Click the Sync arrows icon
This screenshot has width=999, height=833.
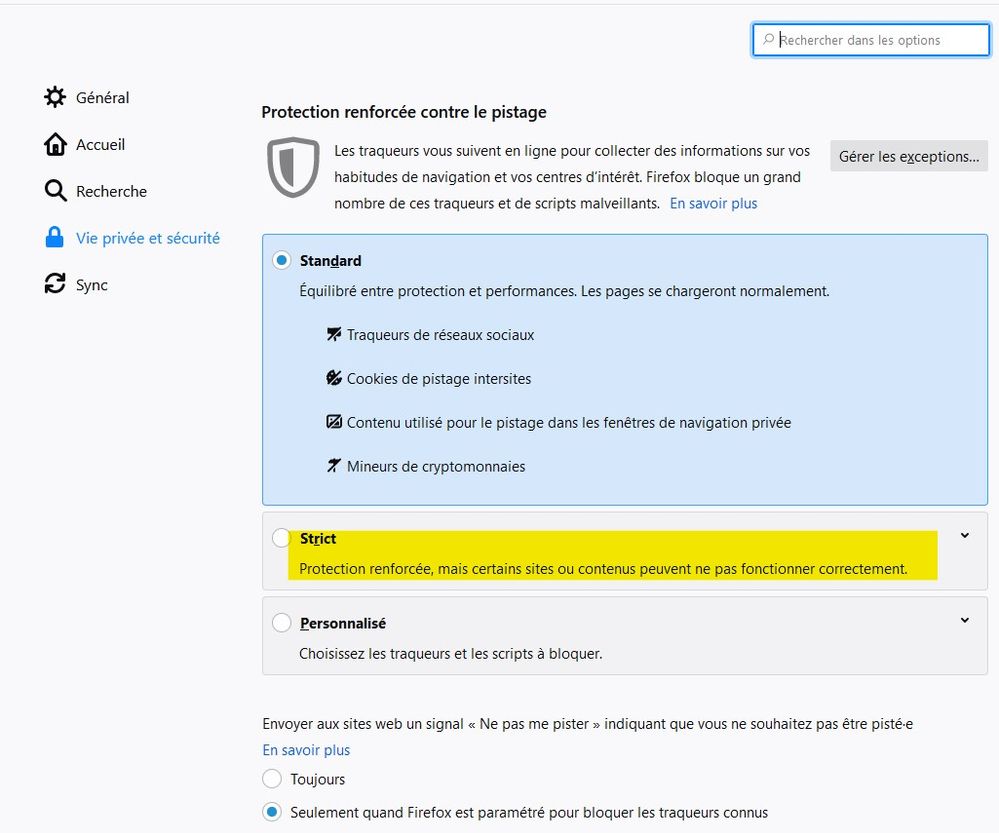click(55, 285)
